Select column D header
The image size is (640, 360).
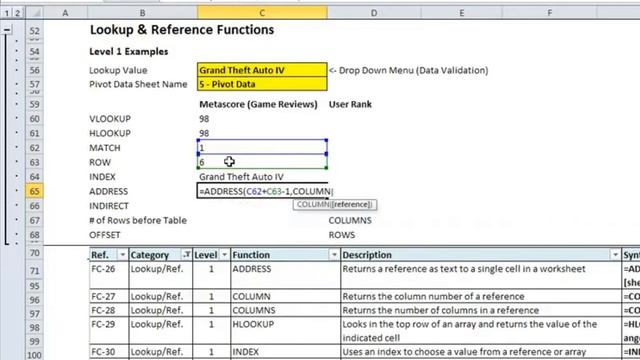point(374,13)
